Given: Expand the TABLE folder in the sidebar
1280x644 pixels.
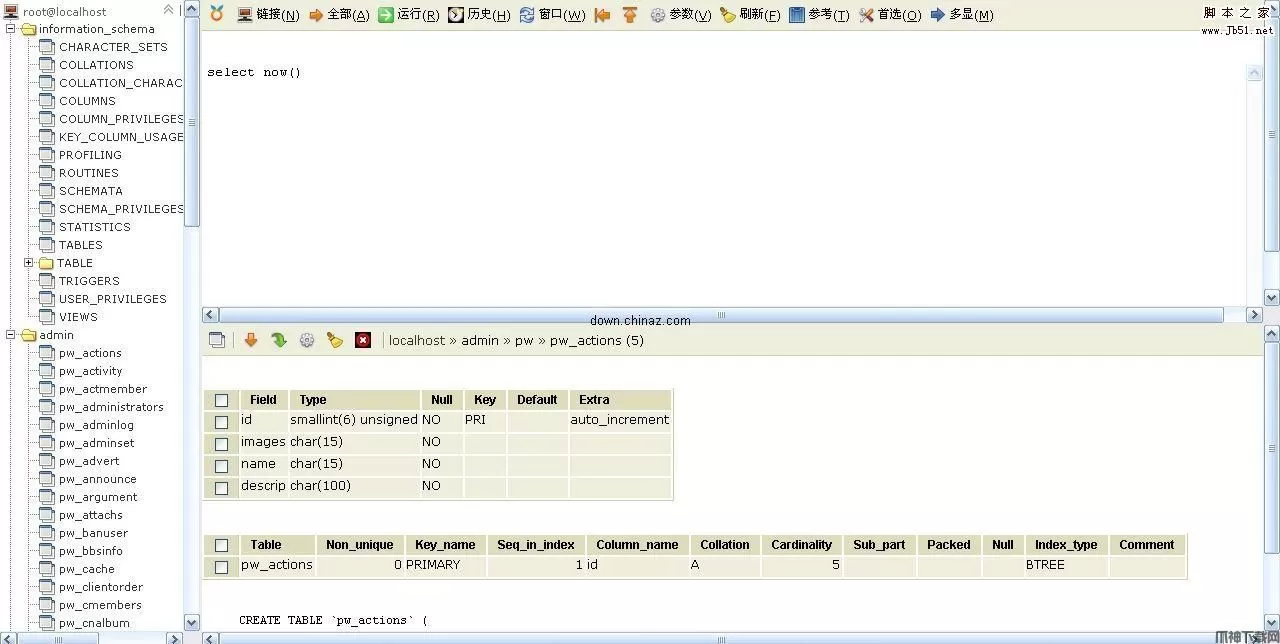Looking at the screenshot, I should point(29,263).
